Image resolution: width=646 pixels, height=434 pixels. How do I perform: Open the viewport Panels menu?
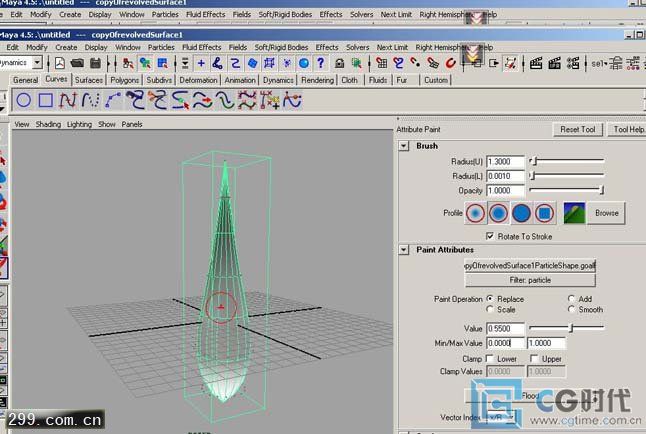coord(132,124)
